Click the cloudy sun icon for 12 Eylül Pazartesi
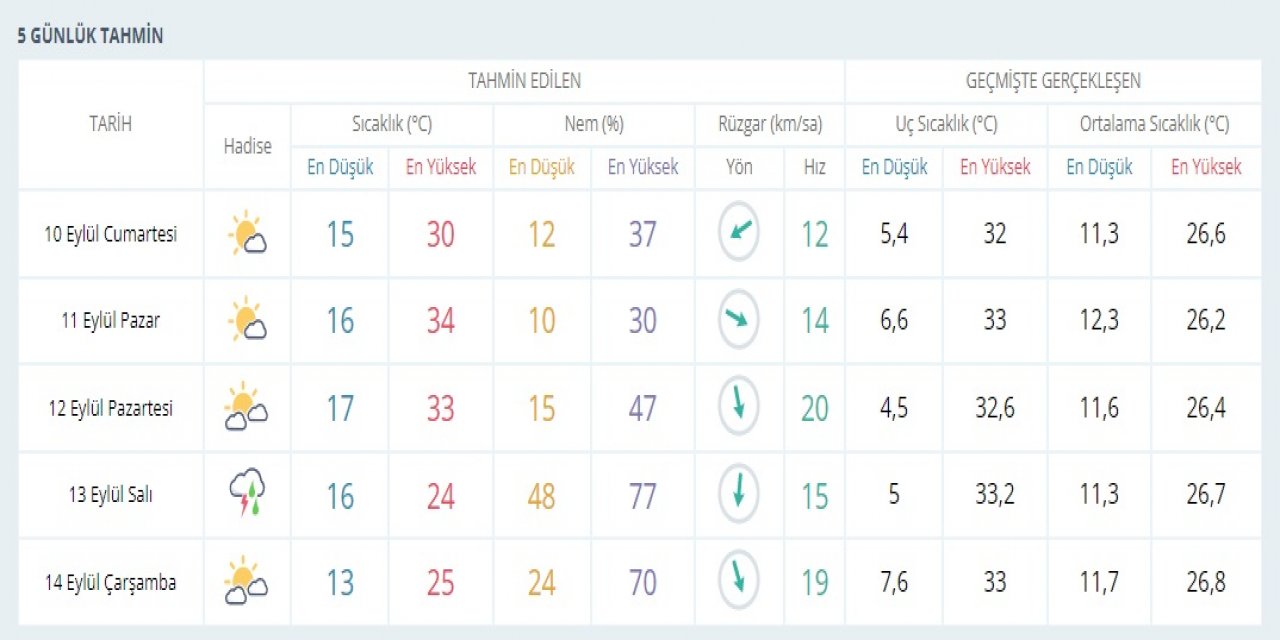Image resolution: width=1280 pixels, height=640 pixels. click(246, 408)
